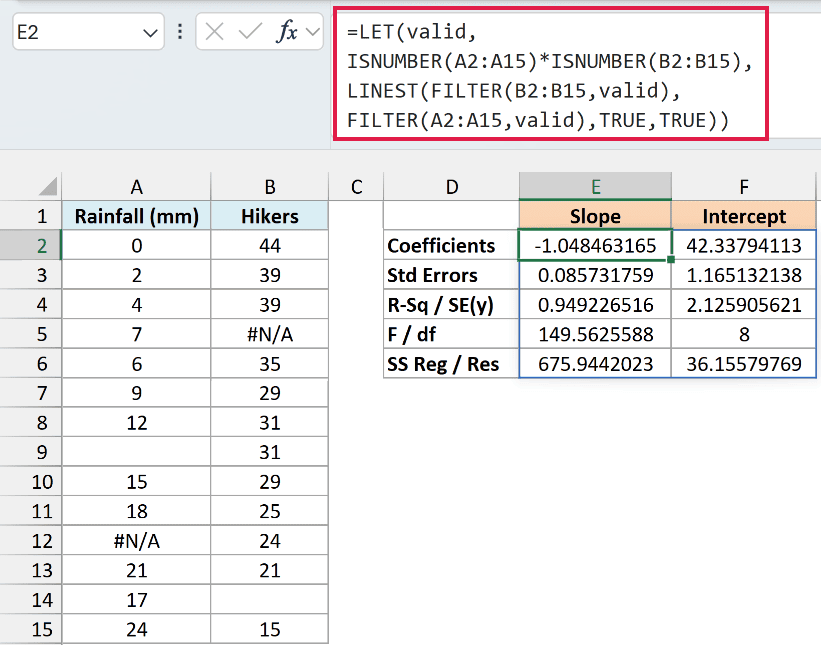Viewport: 821px width, 645px height.
Task: Open the three-dot name box options handle
Action: point(180,32)
